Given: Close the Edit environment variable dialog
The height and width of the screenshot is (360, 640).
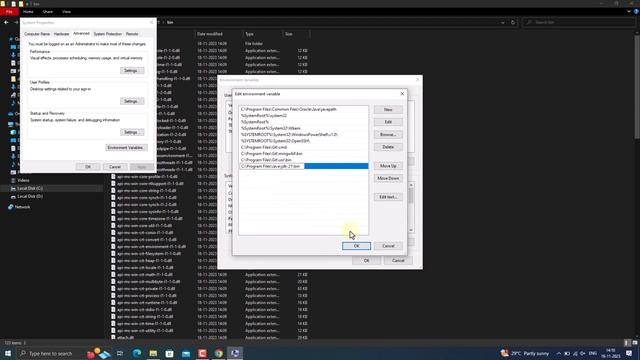Looking at the screenshot, I should click(402, 93).
